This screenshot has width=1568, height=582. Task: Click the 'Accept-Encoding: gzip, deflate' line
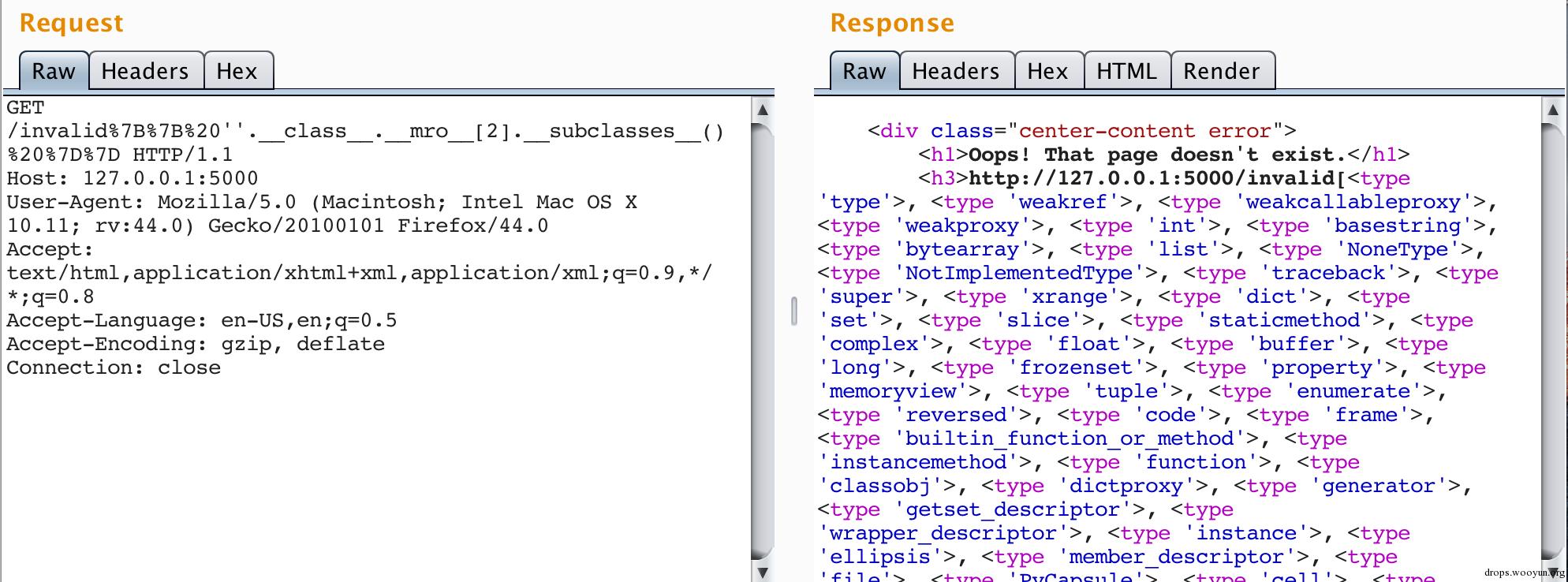click(x=196, y=344)
